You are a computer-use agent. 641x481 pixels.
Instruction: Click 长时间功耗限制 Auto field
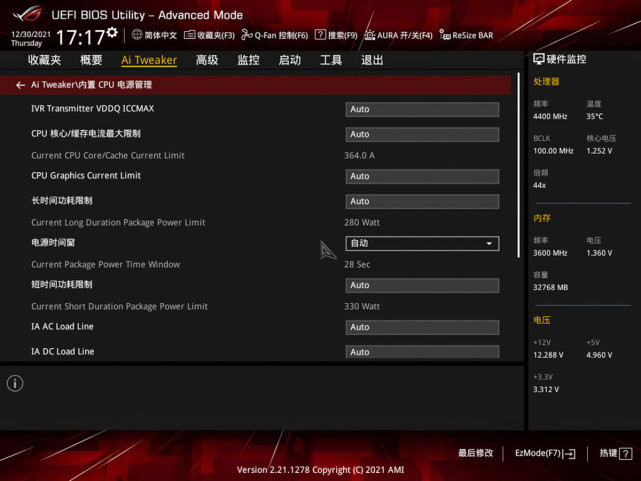point(422,201)
